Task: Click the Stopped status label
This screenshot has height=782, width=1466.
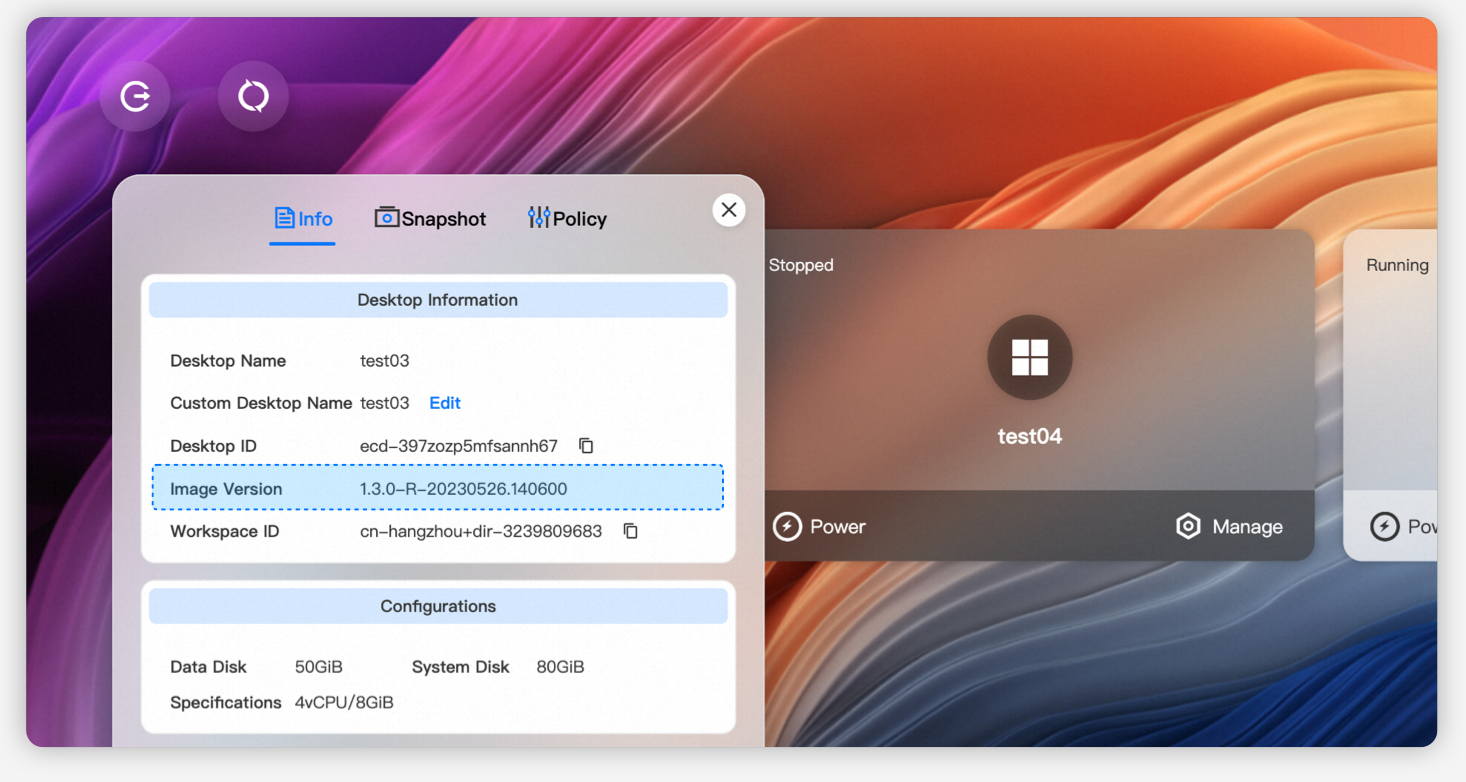Action: (800, 265)
